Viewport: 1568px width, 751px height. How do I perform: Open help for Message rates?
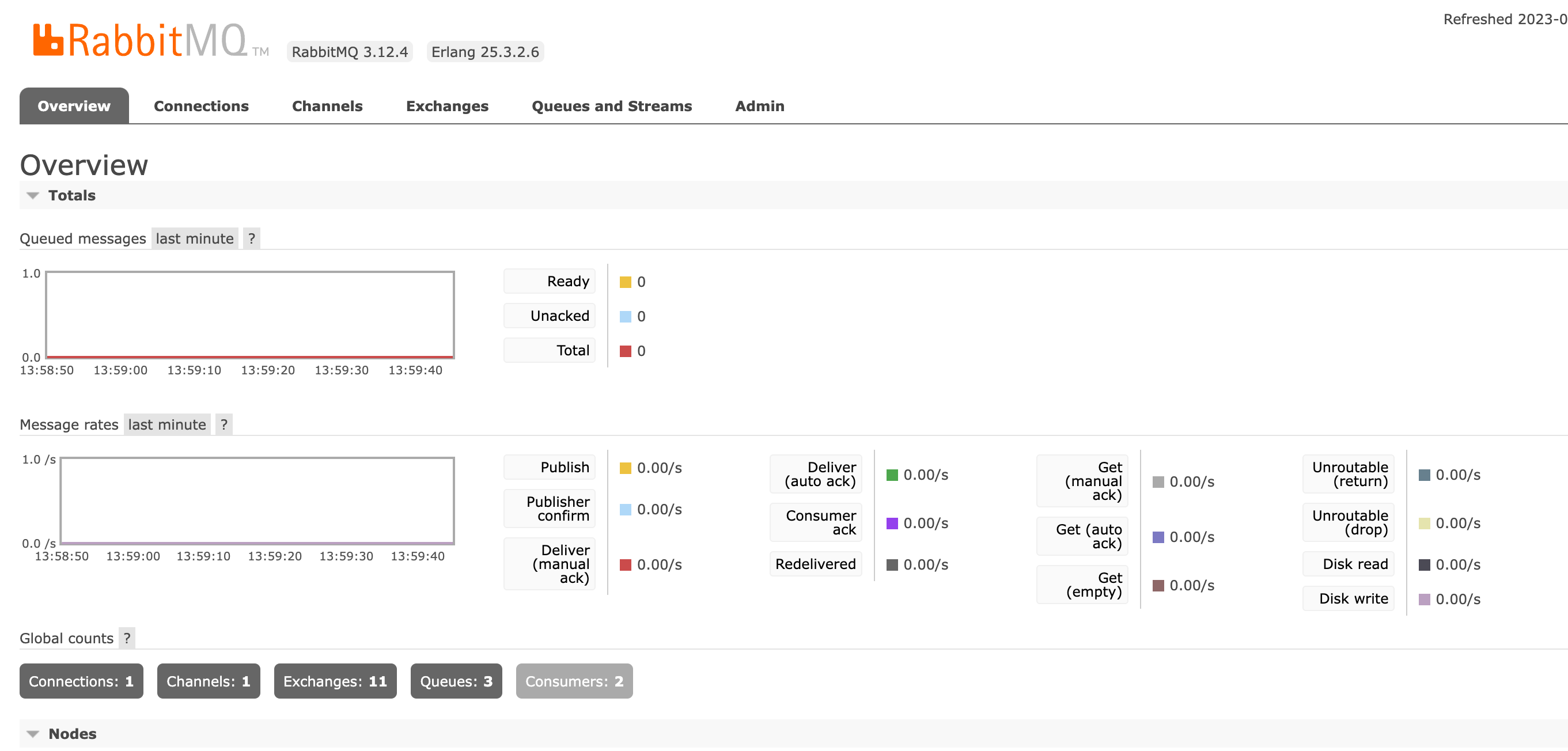pos(224,424)
